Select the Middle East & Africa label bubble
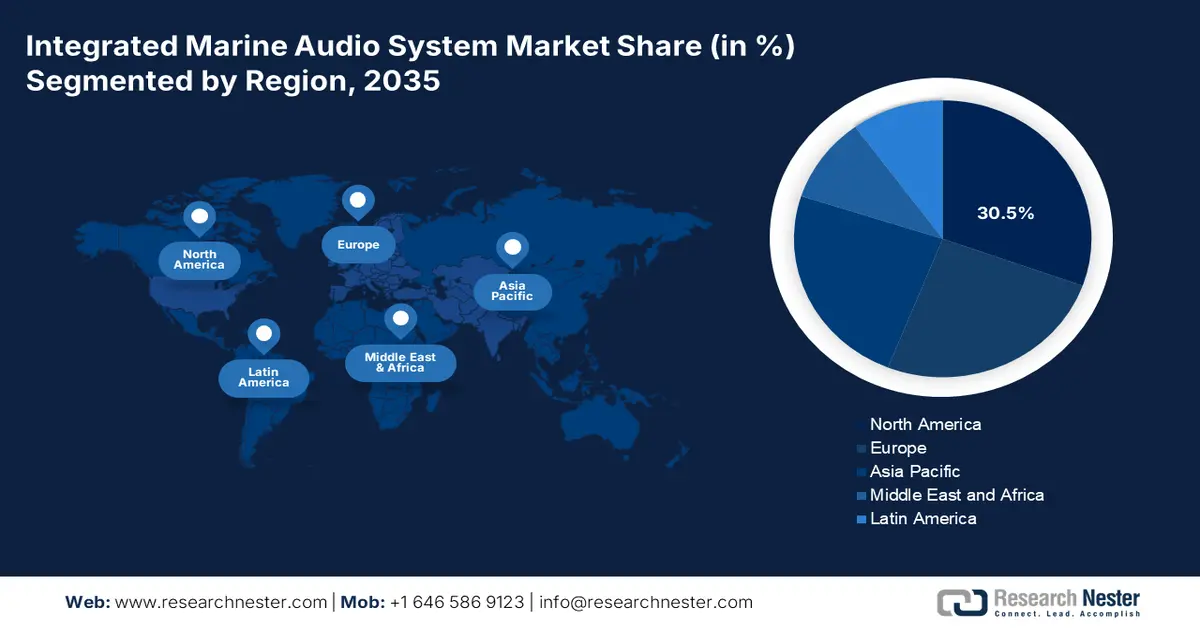This screenshot has height=628, width=1200. [400, 363]
